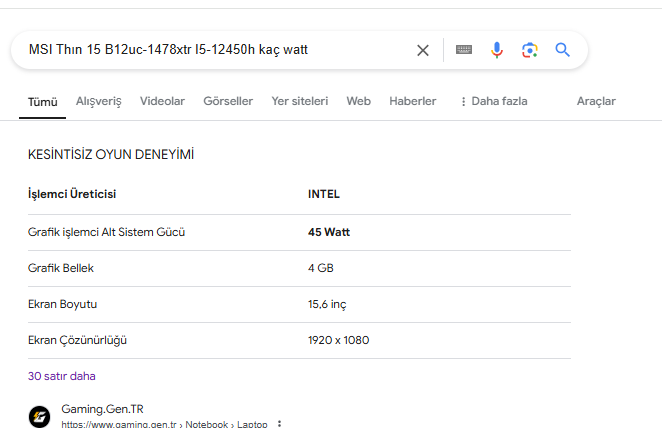Open the on-screen keyboard icon

[464, 50]
